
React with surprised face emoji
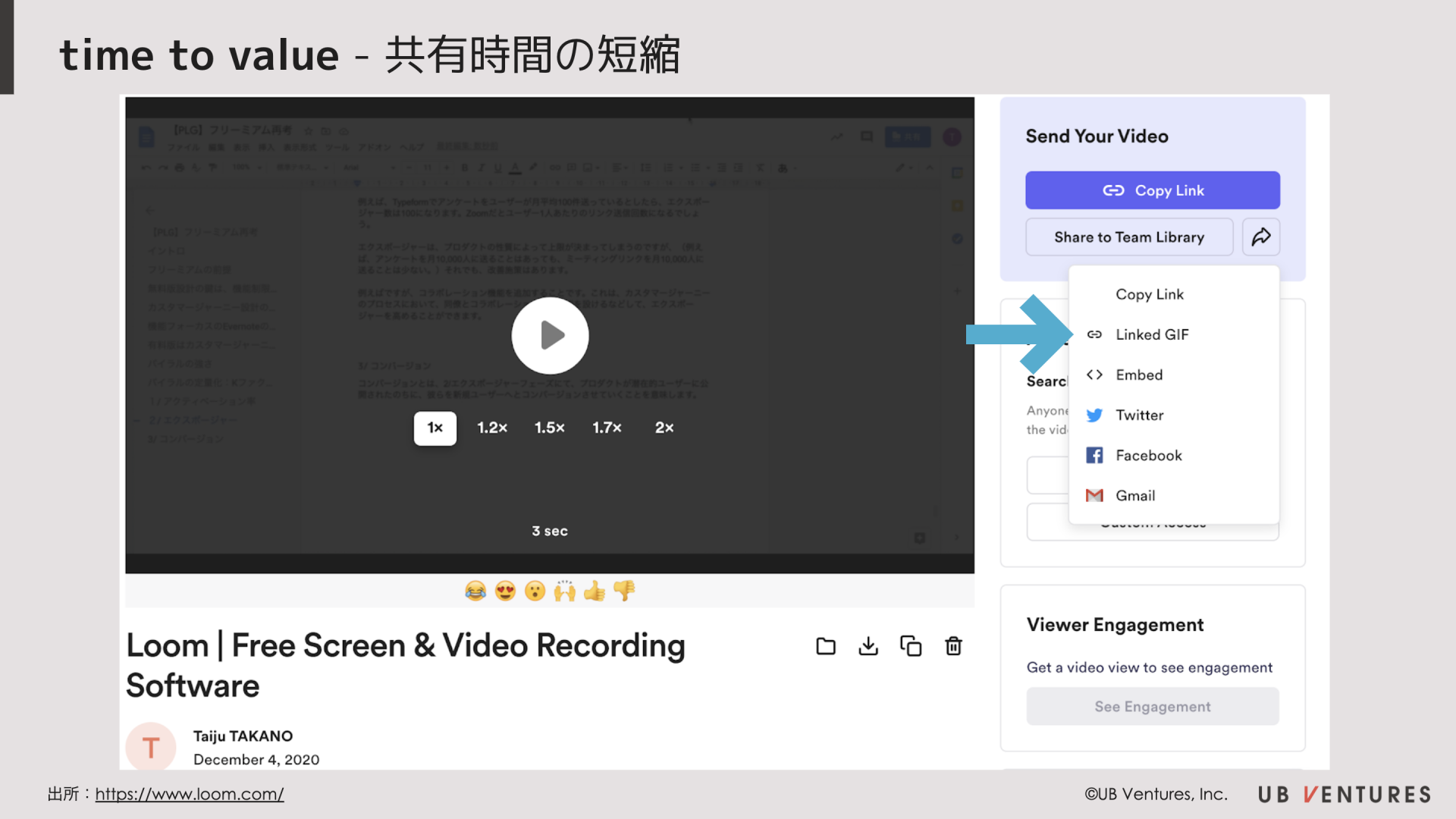[x=535, y=591]
